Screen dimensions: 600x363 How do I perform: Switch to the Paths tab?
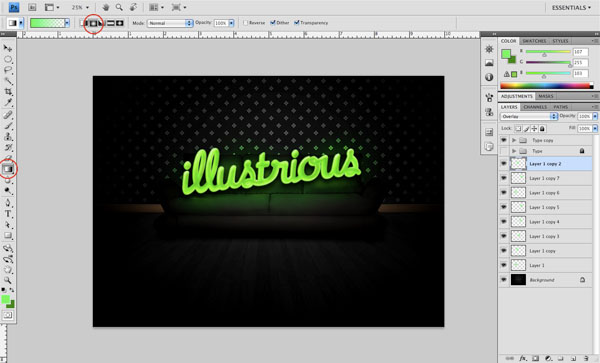(x=561, y=107)
